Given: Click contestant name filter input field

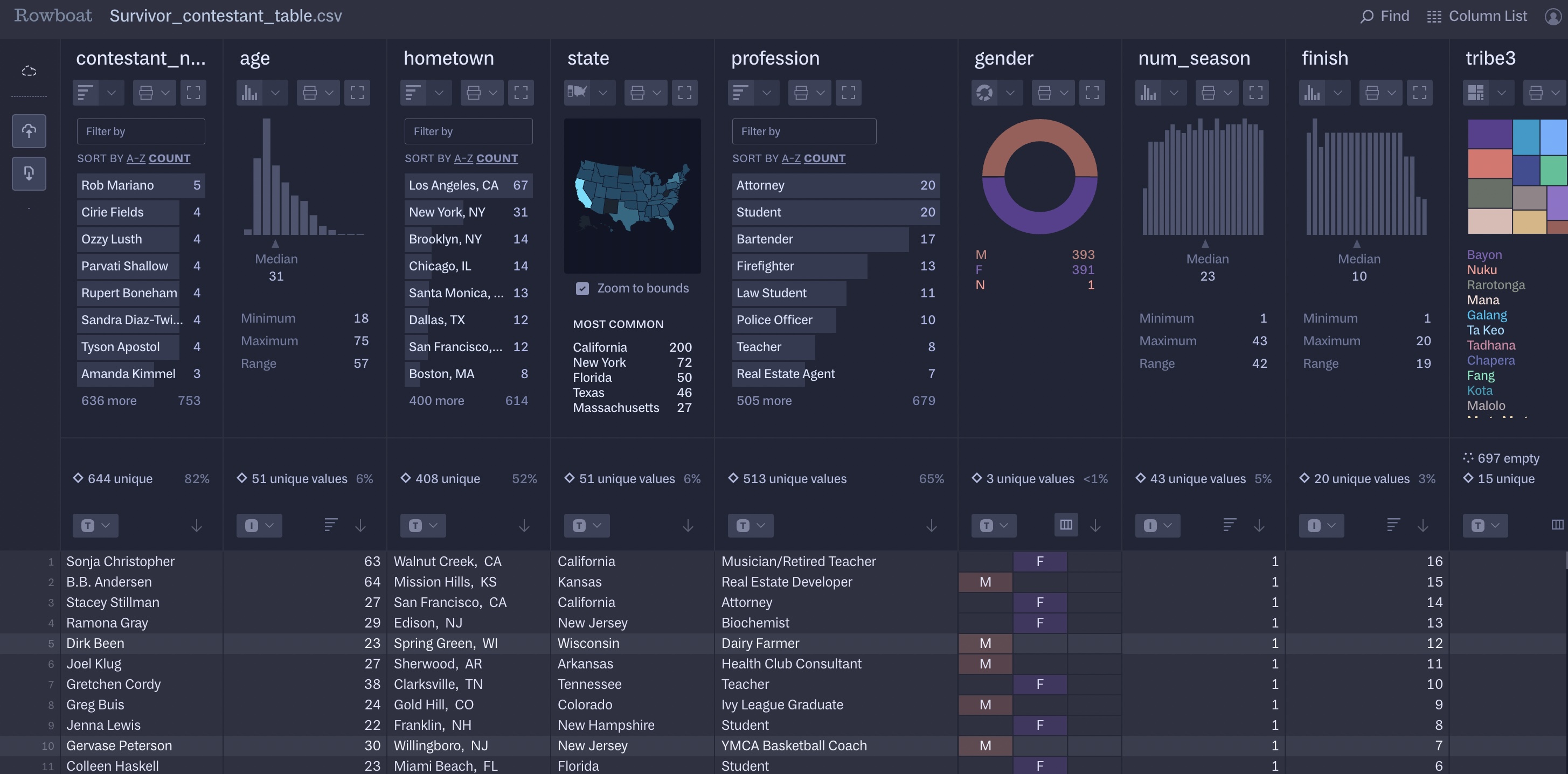Looking at the screenshot, I should tap(141, 131).
